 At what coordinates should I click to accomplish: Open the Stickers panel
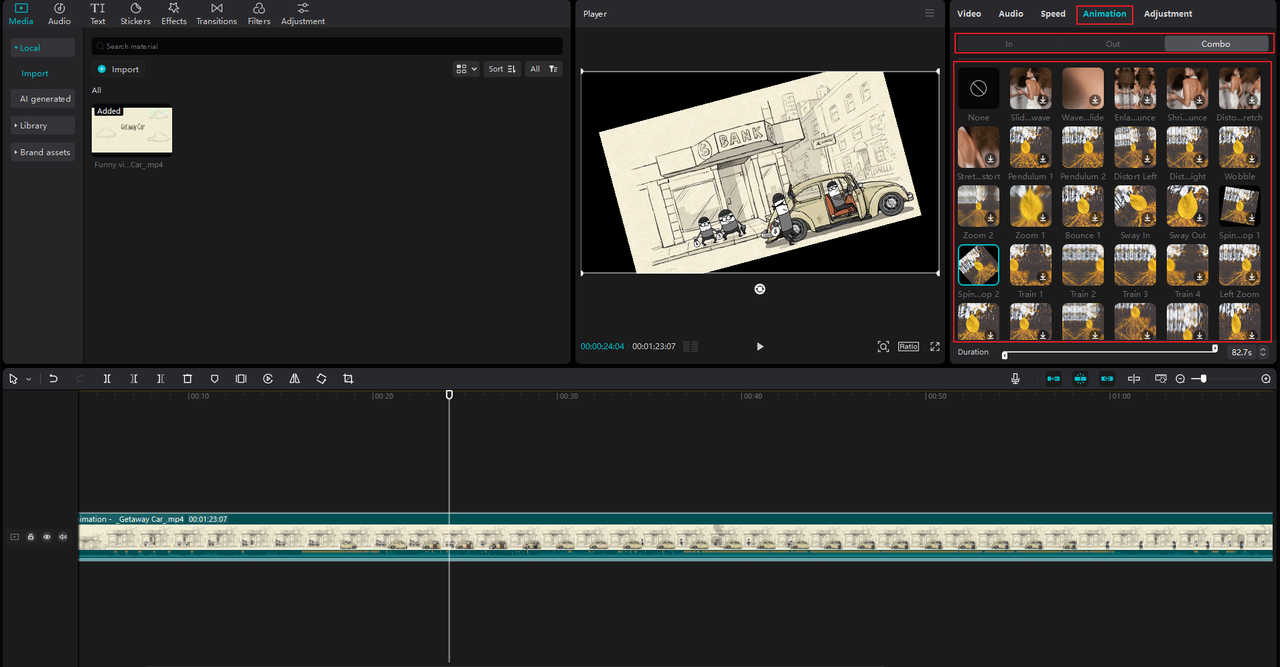click(x=135, y=14)
